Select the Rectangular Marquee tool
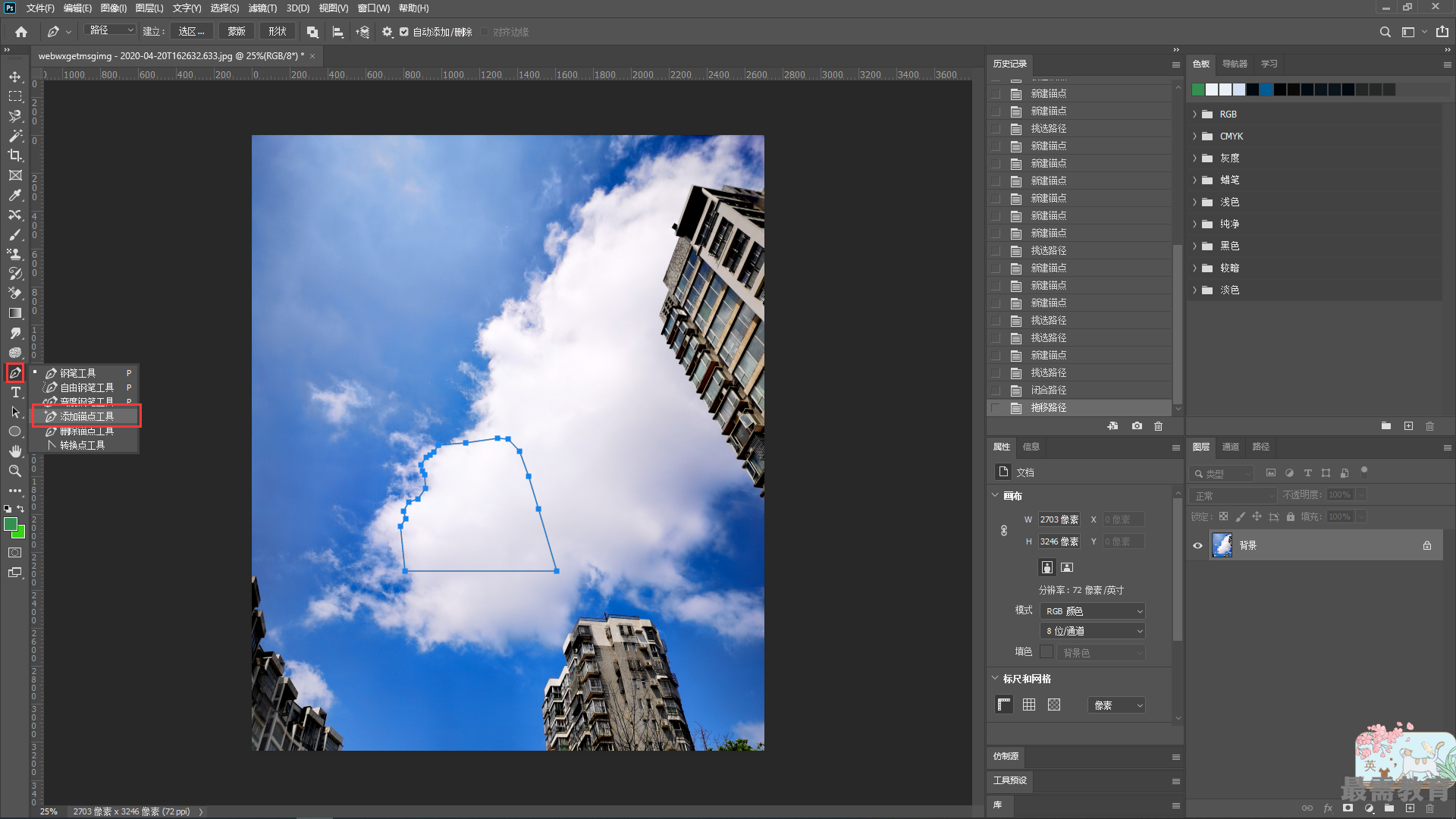 click(15, 96)
